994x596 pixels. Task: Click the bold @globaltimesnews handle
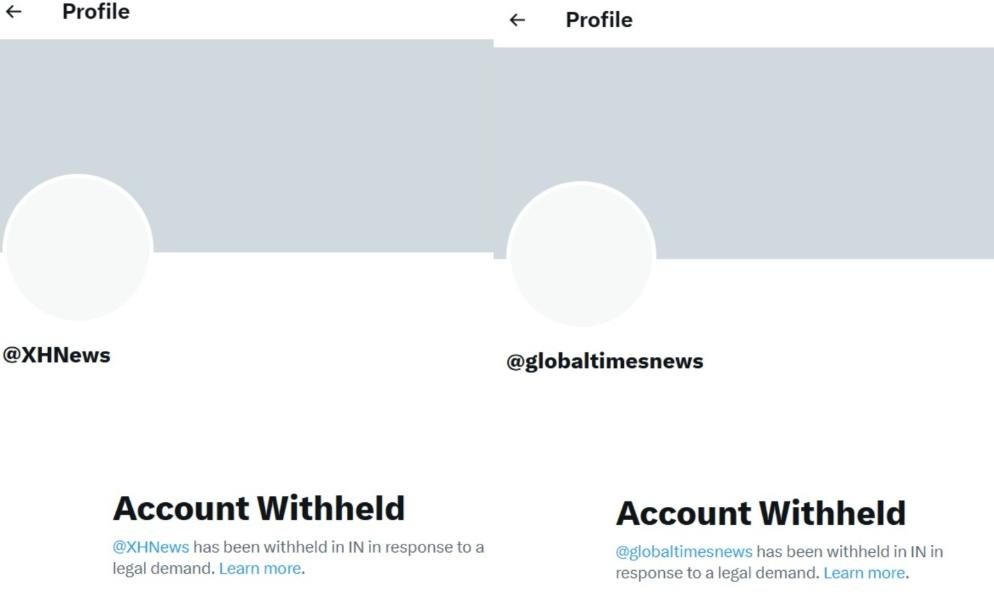pyautogui.click(x=605, y=361)
